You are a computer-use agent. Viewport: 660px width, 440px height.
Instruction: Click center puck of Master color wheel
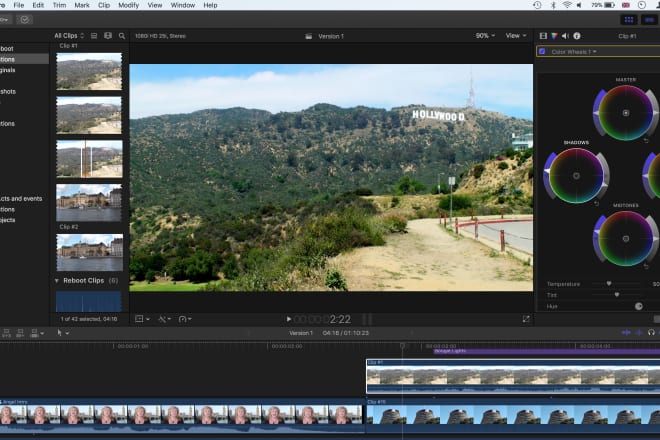pos(626,113)
